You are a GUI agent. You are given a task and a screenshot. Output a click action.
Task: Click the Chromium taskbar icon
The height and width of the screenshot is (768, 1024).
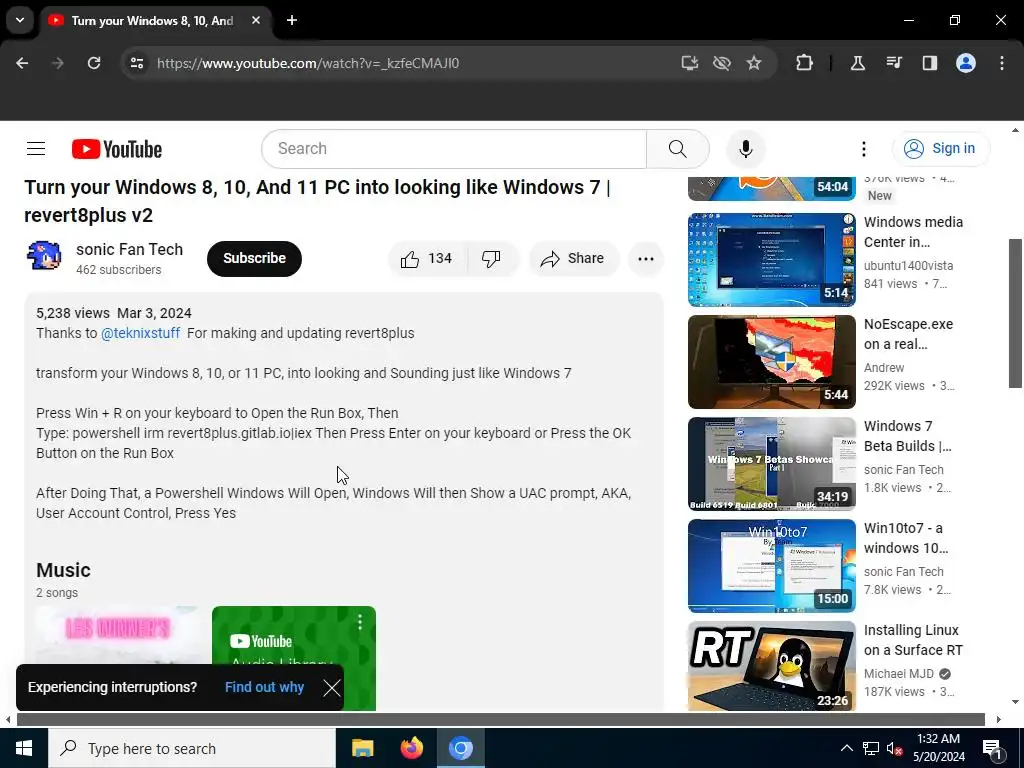(x=460, y=748)
